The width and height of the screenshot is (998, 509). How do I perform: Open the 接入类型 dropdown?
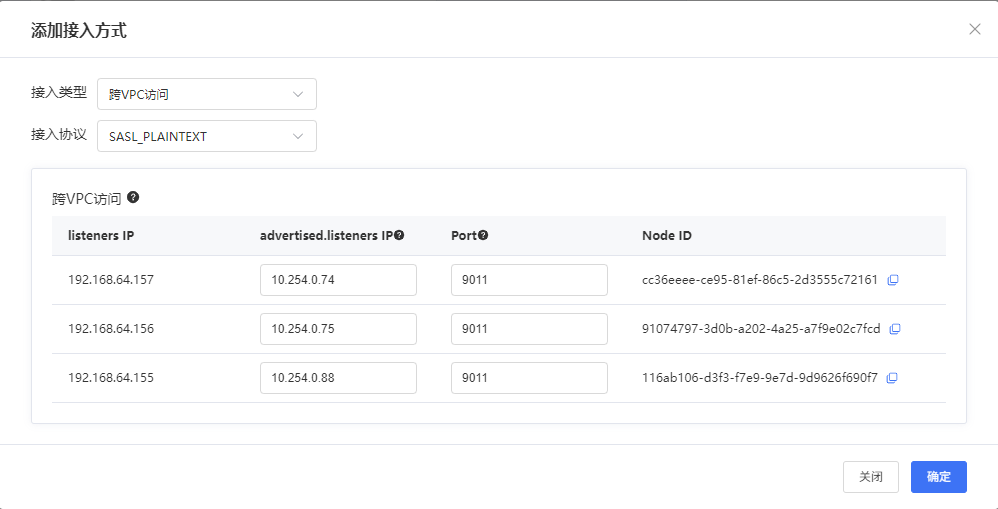[x=206, y=94]
